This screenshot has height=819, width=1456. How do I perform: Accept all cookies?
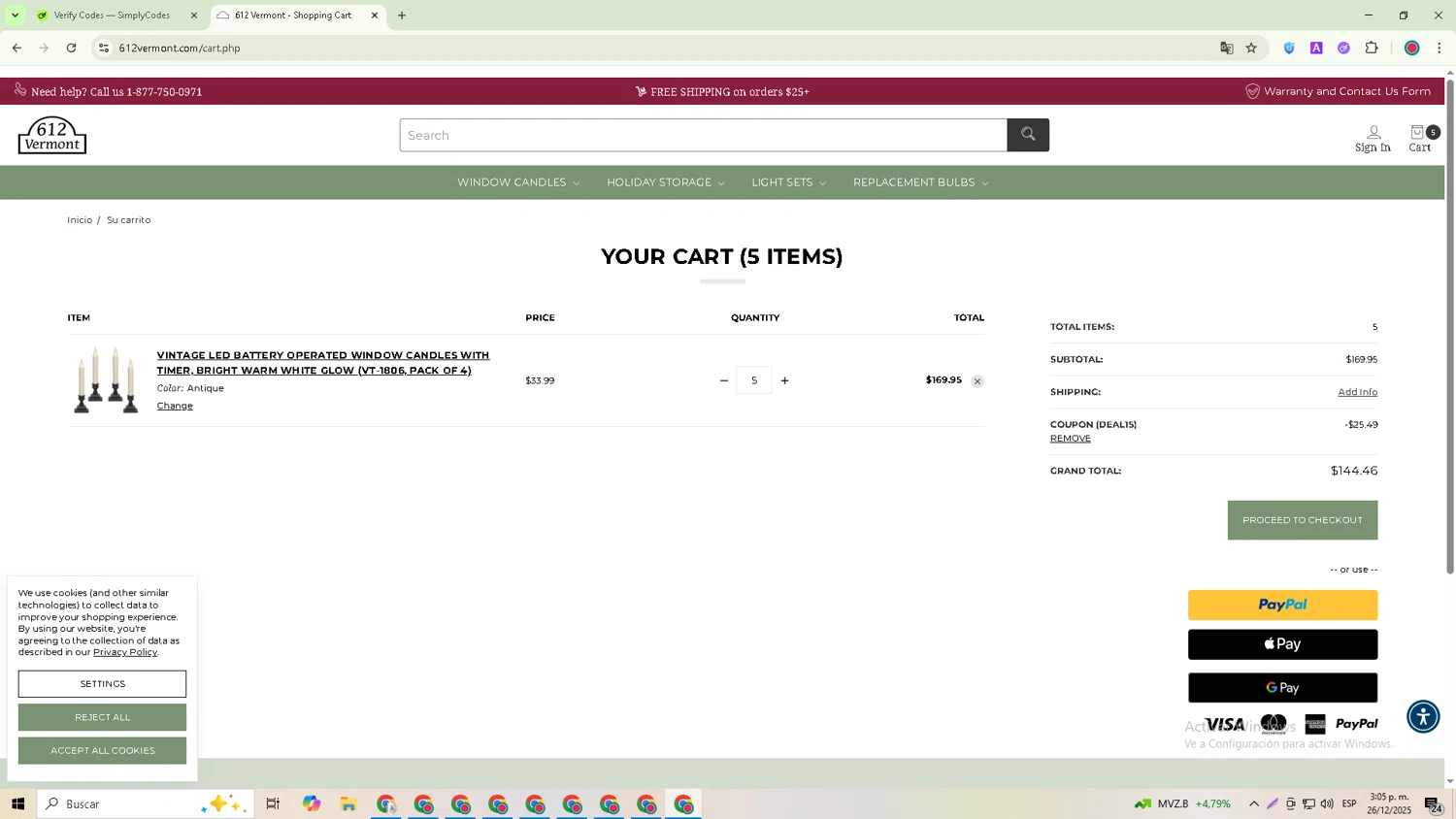click(x=102, y=750)
